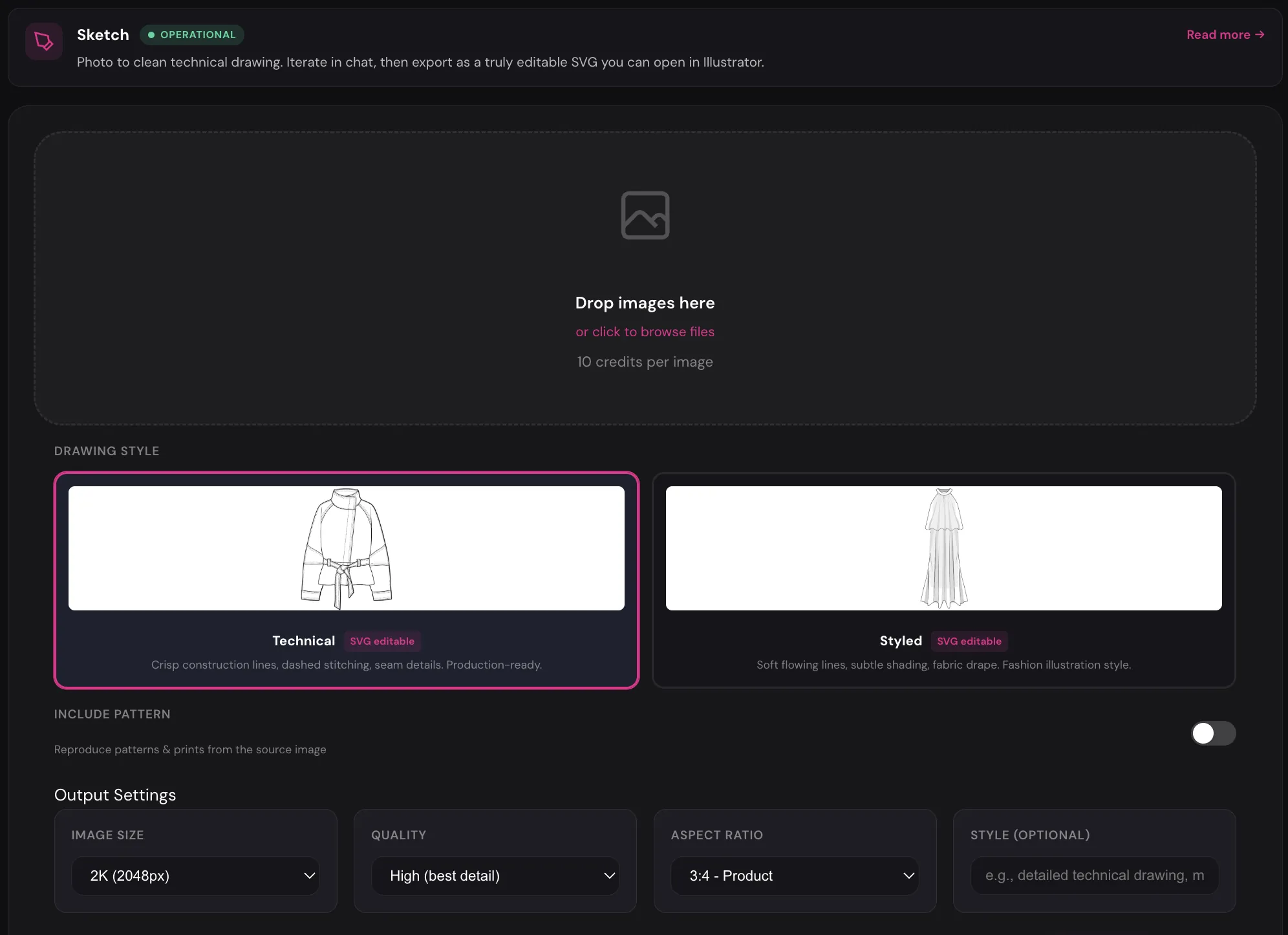
Task: Click 'Photo to clean technical drawing' description
Action: 420,62
